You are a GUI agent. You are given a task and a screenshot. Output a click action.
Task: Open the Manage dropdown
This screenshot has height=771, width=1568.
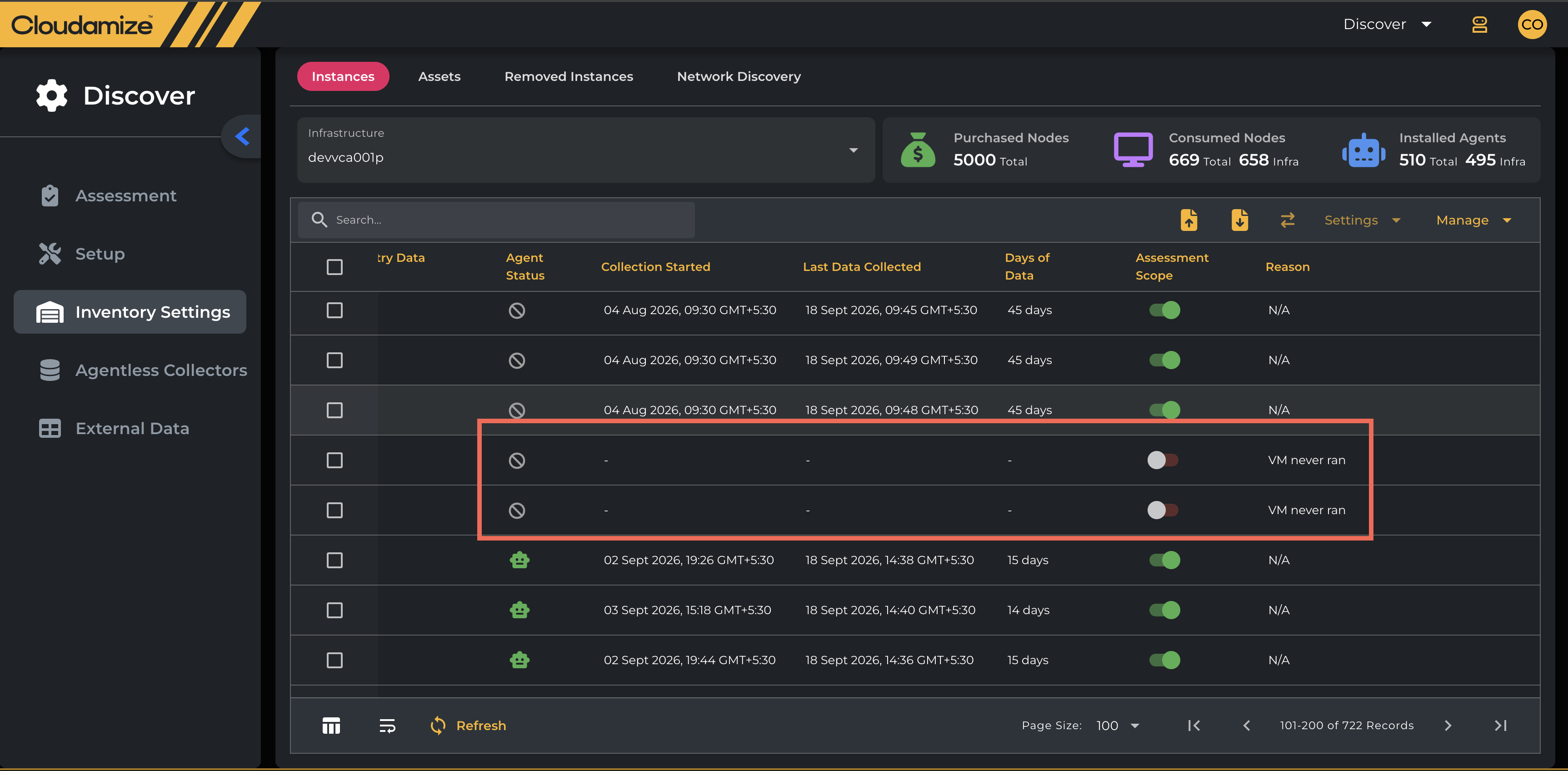tap(1473, 220)
